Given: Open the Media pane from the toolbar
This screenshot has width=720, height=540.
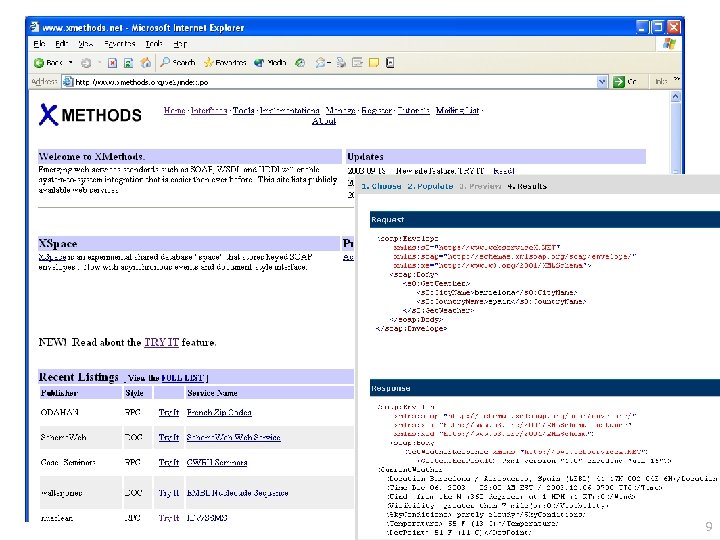Looking at the screenshot, I should (270, 62).
